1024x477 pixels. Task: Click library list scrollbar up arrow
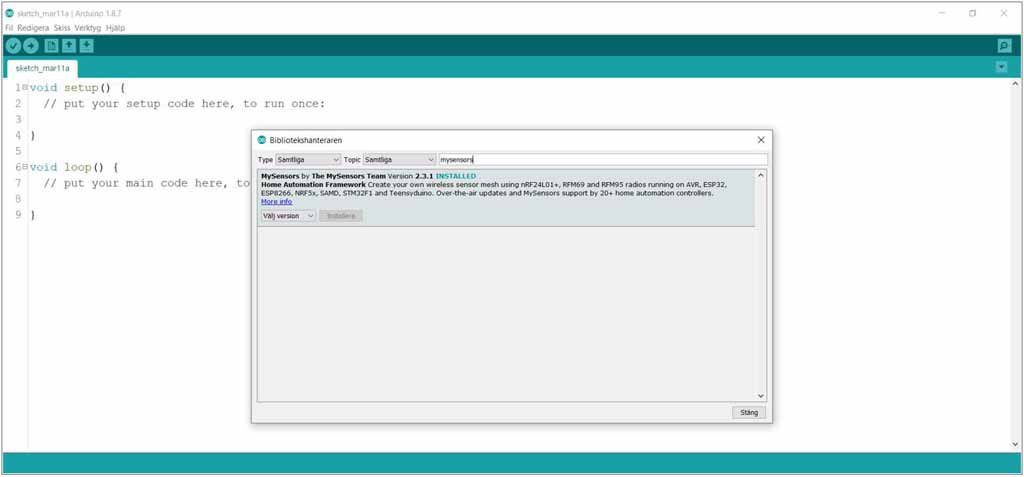(x=760, y=175)
